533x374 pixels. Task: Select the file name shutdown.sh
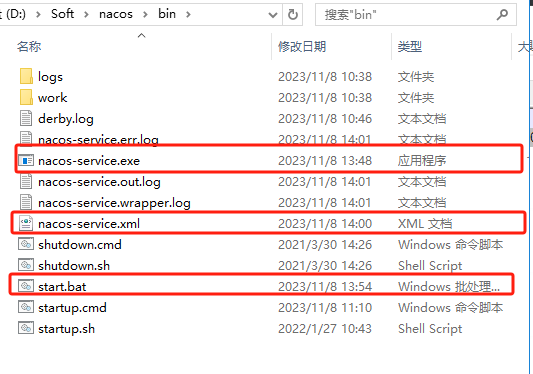pos(74,266)
